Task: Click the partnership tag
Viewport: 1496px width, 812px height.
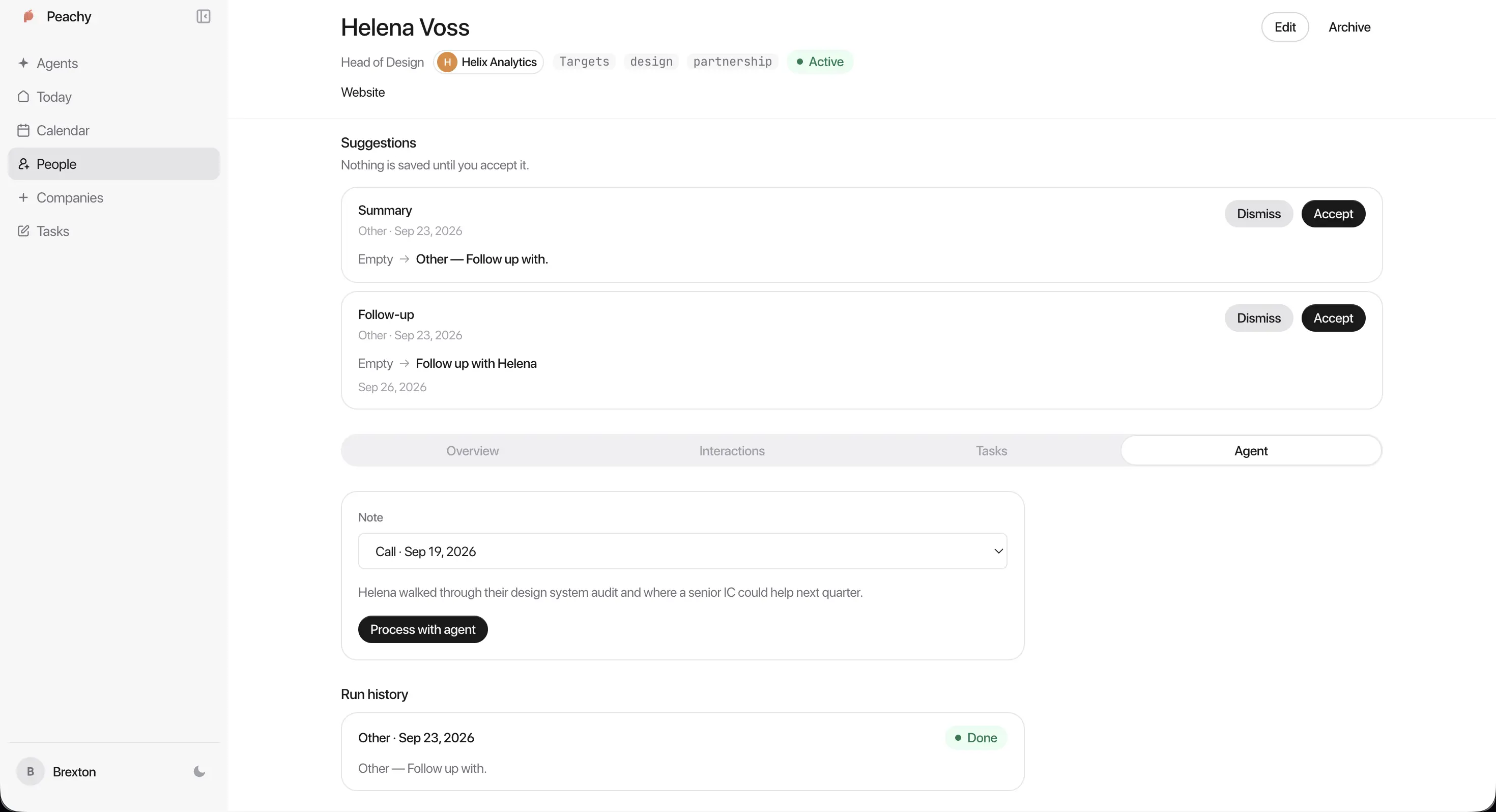Action: (732, 62)
